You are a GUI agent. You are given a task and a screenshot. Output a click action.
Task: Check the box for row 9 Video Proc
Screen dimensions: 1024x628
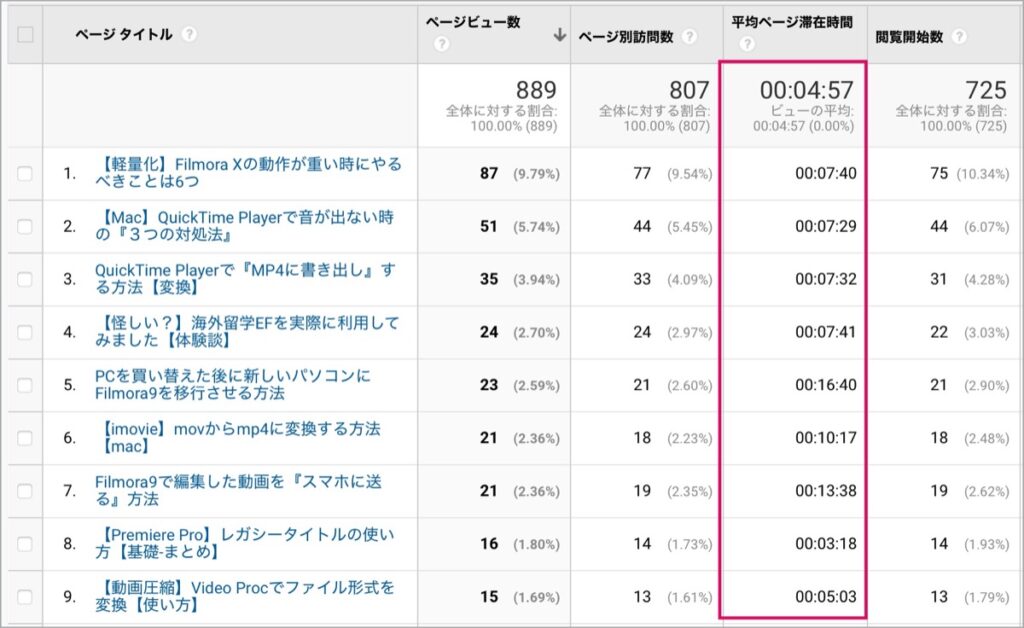click(x=25, y=596)
